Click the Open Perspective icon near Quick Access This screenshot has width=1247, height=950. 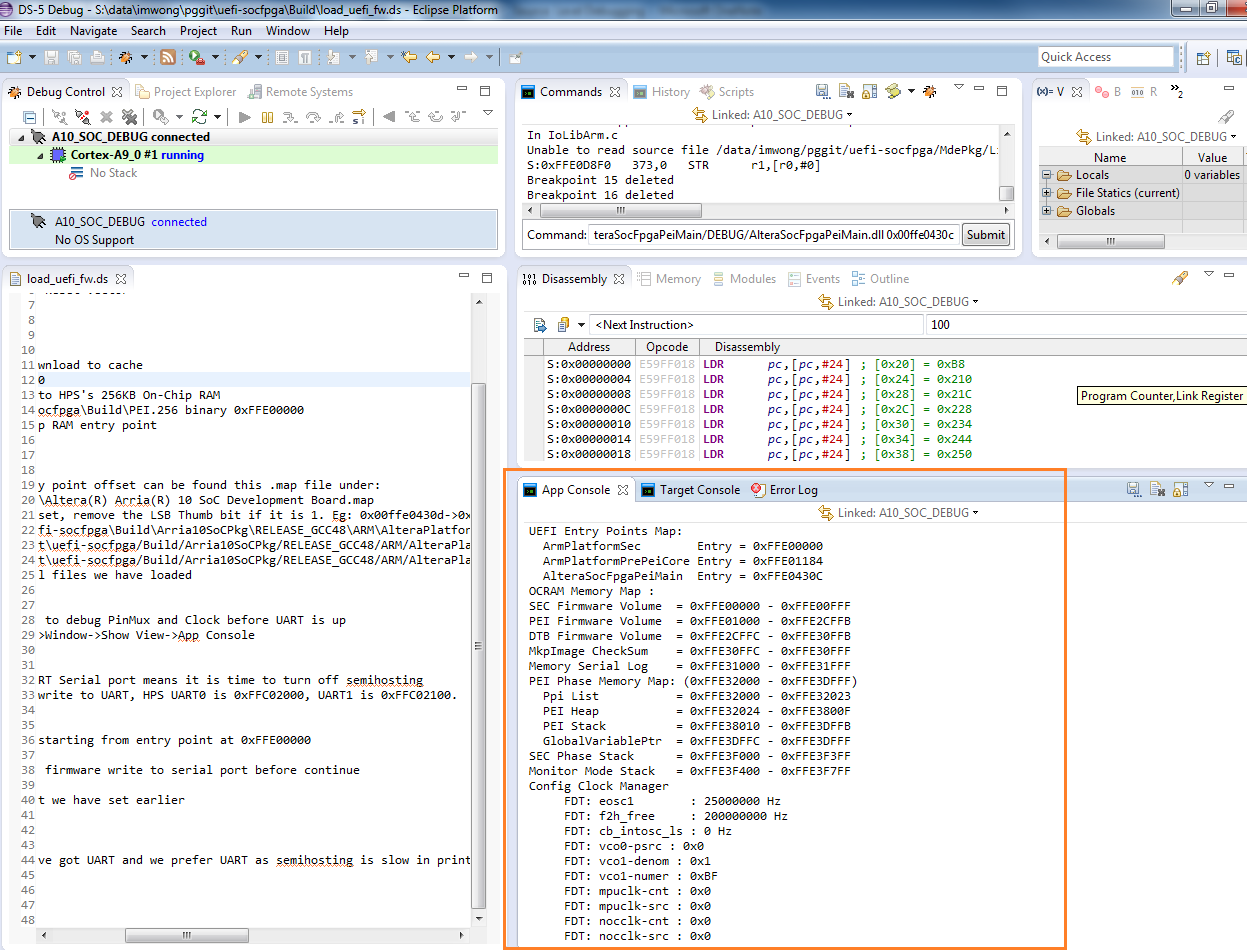click(1204, 58)
